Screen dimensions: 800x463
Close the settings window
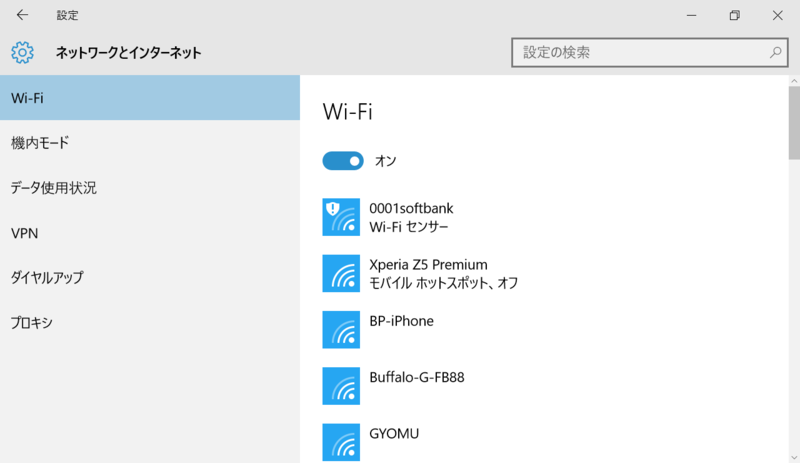click(x=778, y=15)
